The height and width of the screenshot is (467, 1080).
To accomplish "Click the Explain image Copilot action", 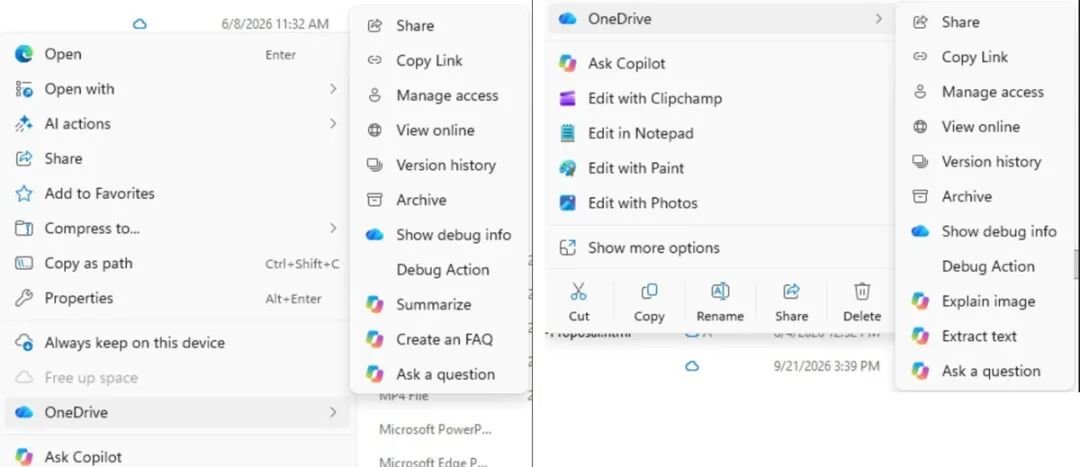I will [985, 301].
